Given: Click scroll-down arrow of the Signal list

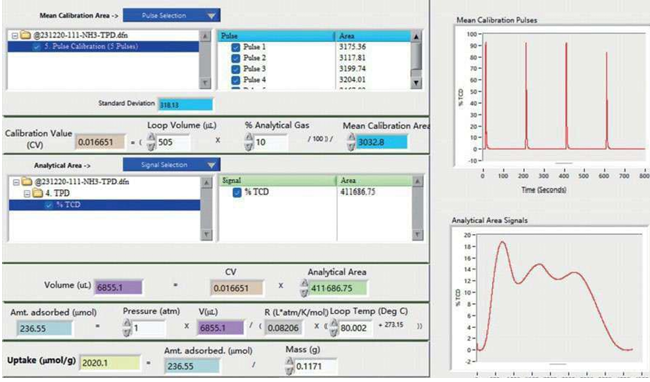Looking at the screenshot, I should click(417, 235).
